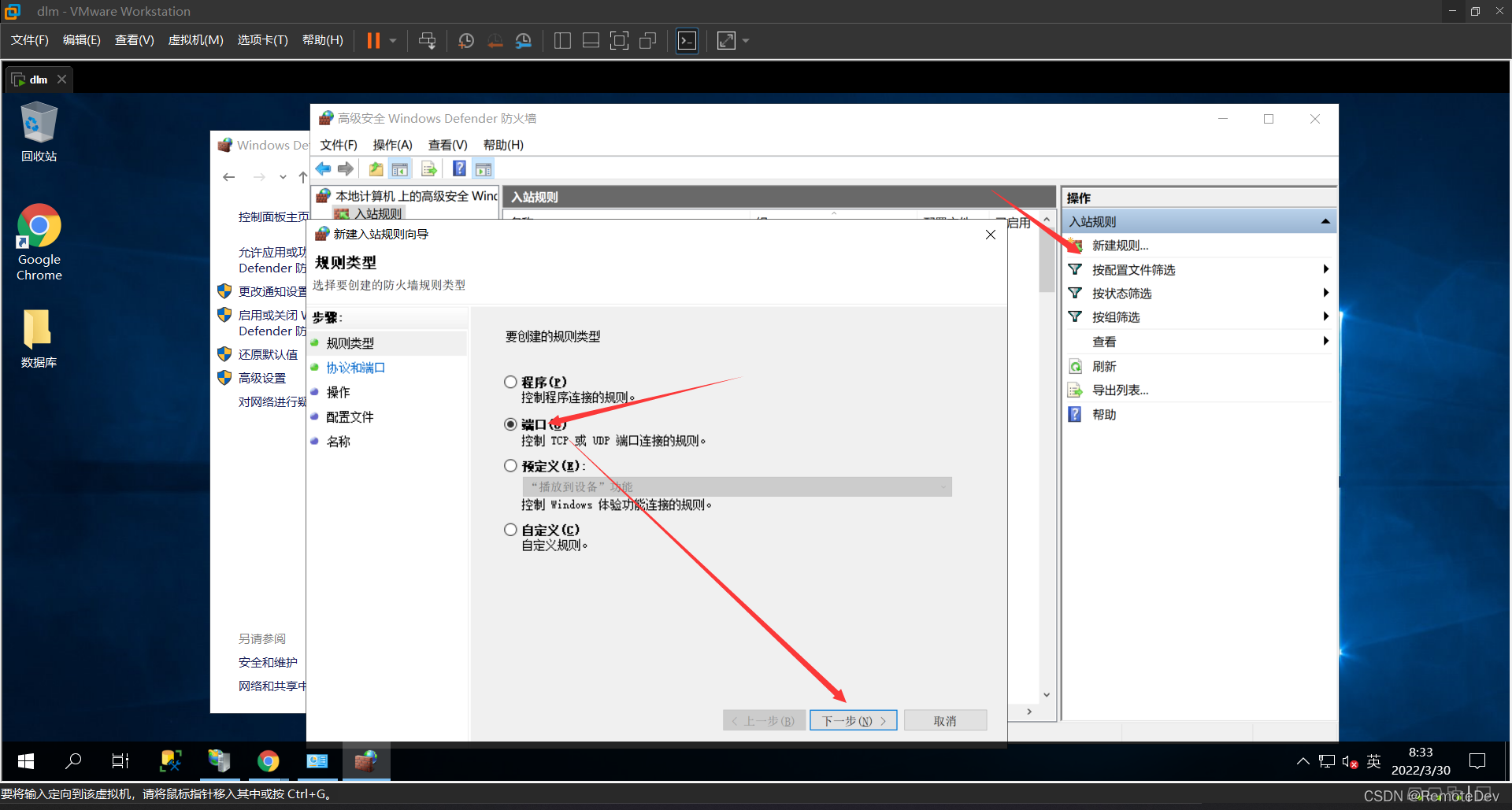Click 还原默认值 in the control panel window
1512x810 pixels.
268,354
